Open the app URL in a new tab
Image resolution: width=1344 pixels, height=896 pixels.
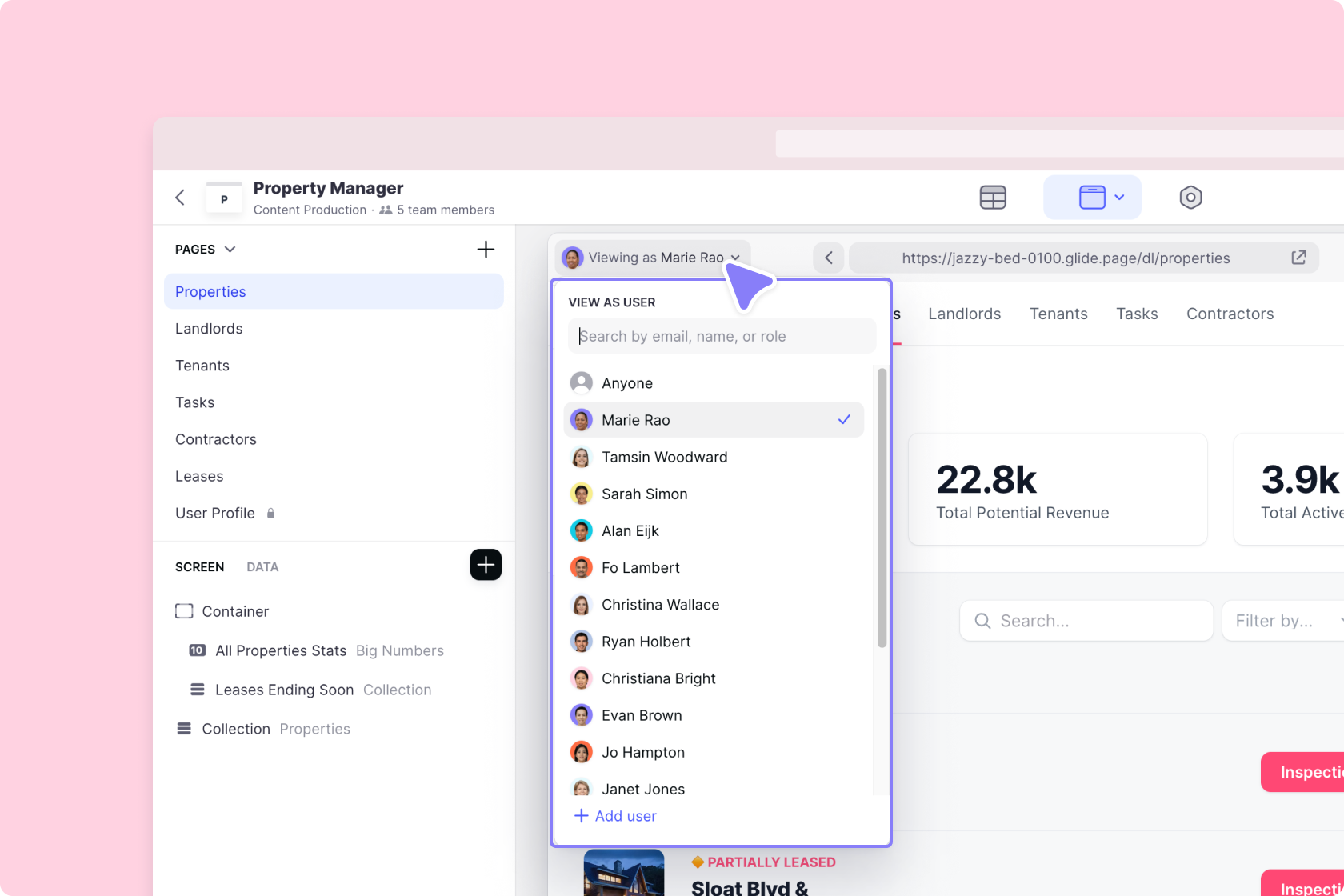(x=1298, y=258)
